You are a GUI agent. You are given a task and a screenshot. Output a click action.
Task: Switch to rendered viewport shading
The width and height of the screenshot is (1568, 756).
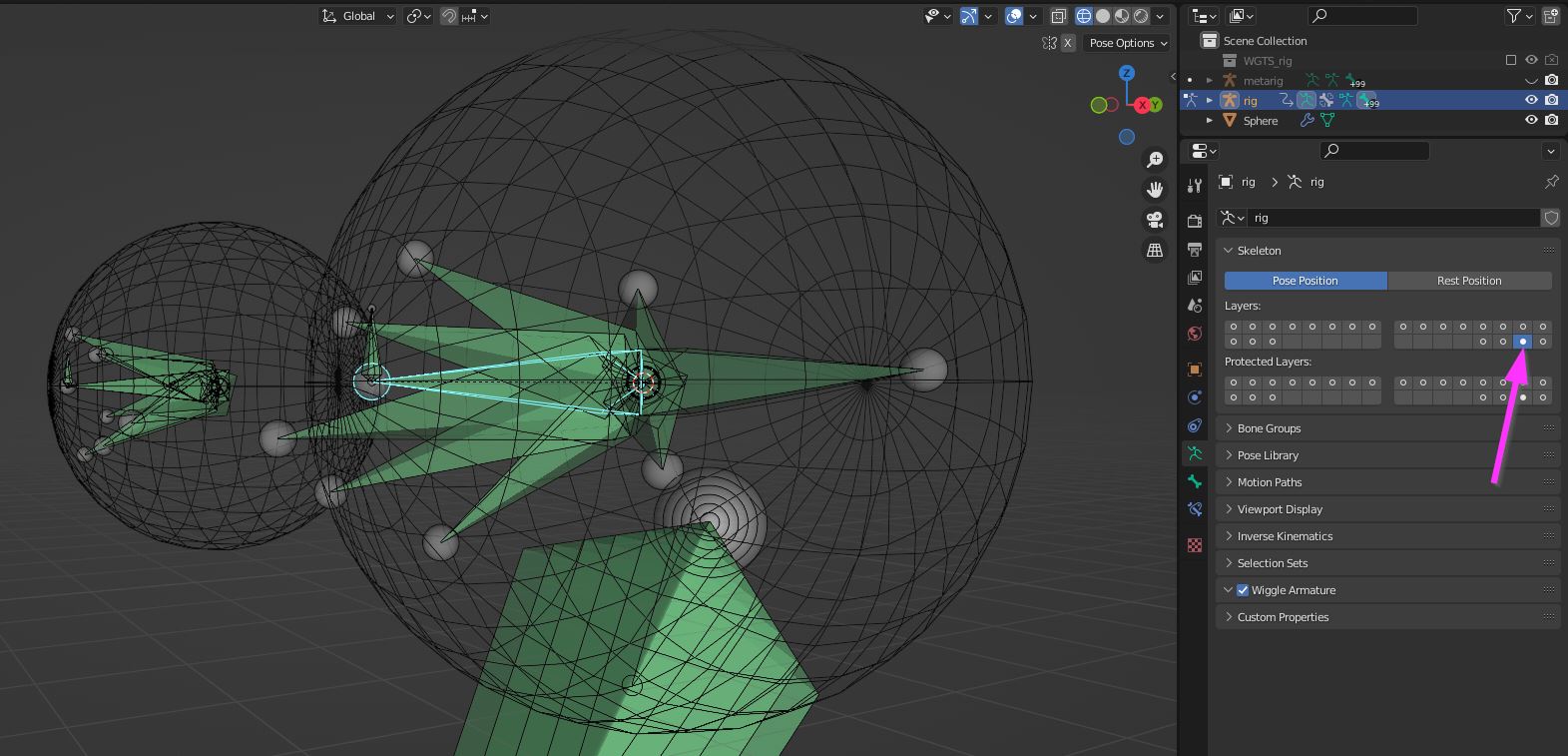coord(1141,16)
